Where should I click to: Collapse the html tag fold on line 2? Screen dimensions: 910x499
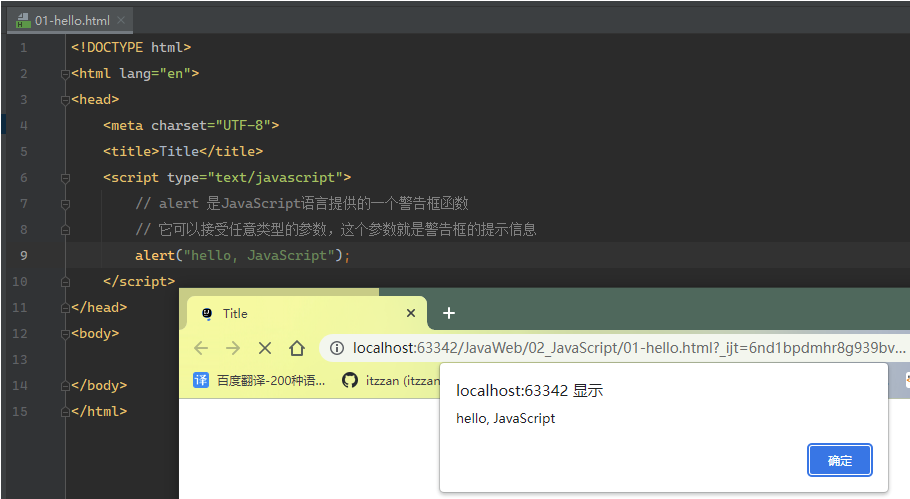[66, 74]
